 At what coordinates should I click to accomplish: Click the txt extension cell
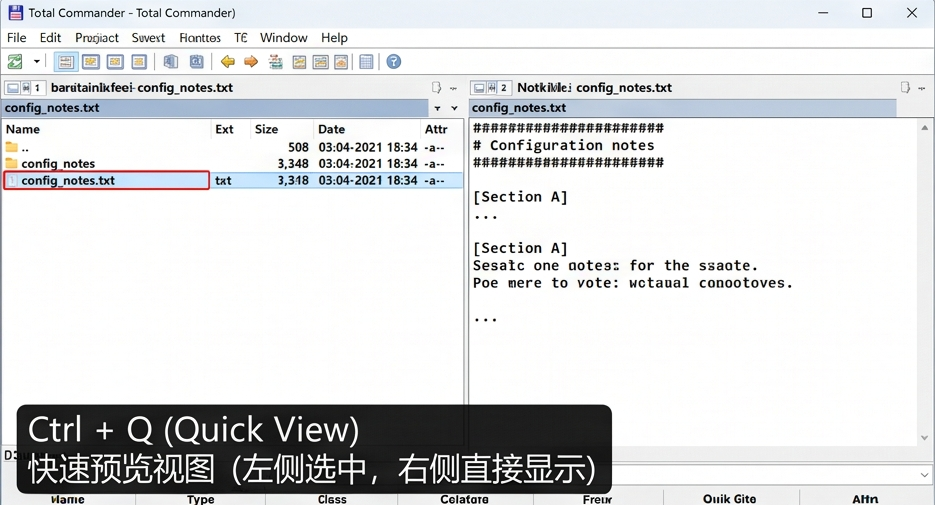tap(223, 180)
